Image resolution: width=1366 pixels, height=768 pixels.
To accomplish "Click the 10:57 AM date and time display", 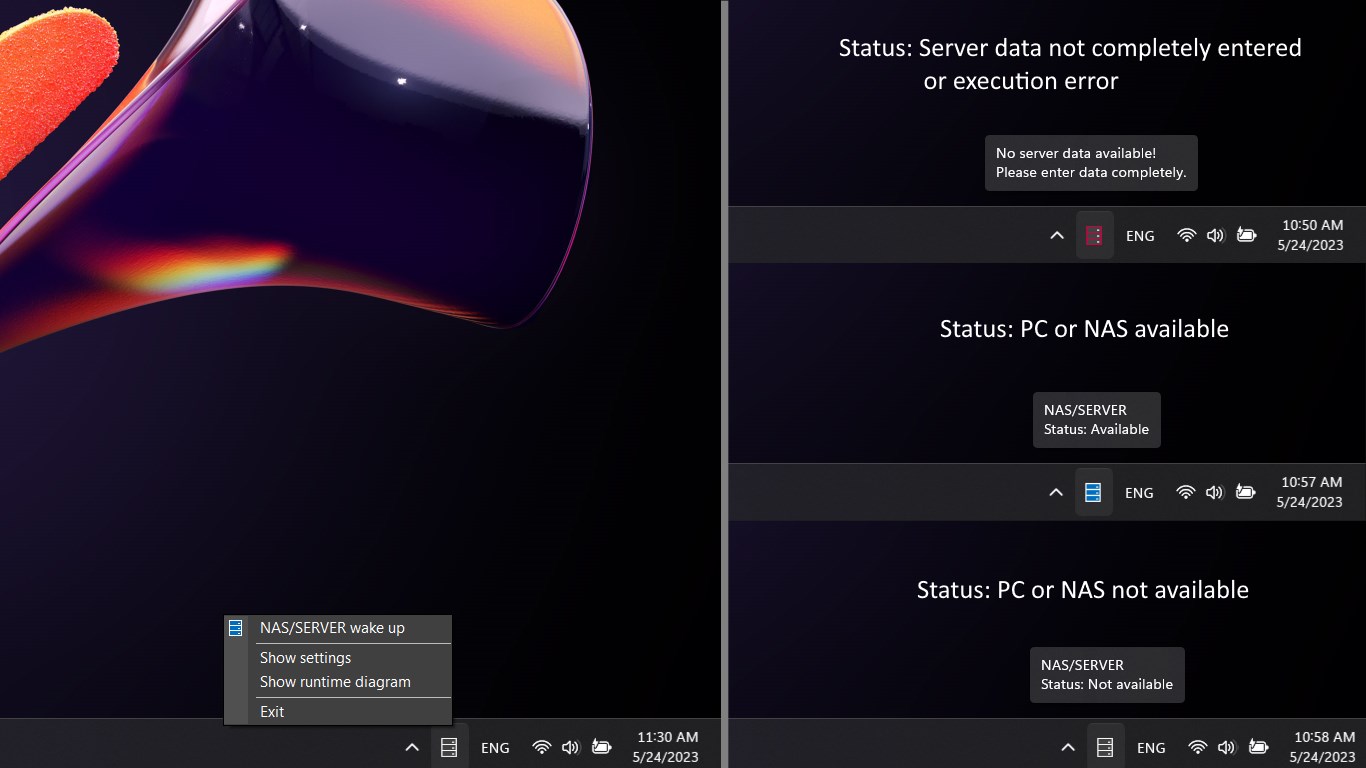I will [x=1310, y=493].
